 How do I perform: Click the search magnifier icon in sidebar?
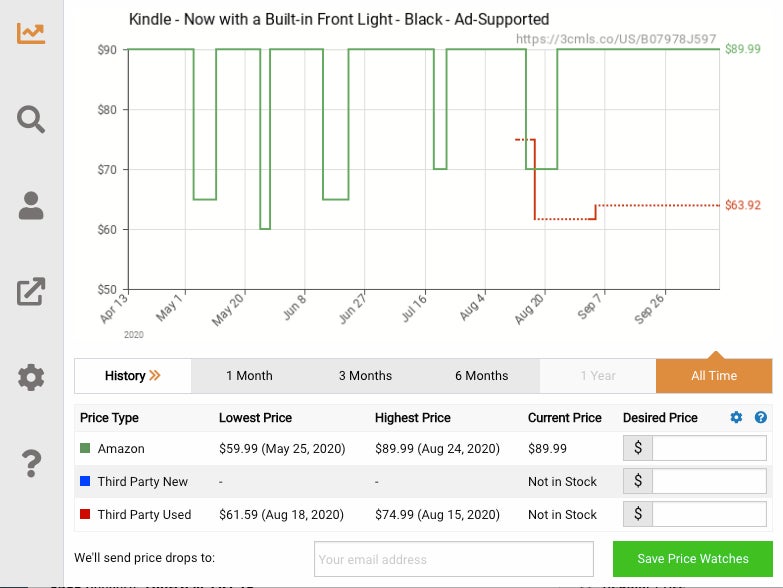[x=31, y=120]
